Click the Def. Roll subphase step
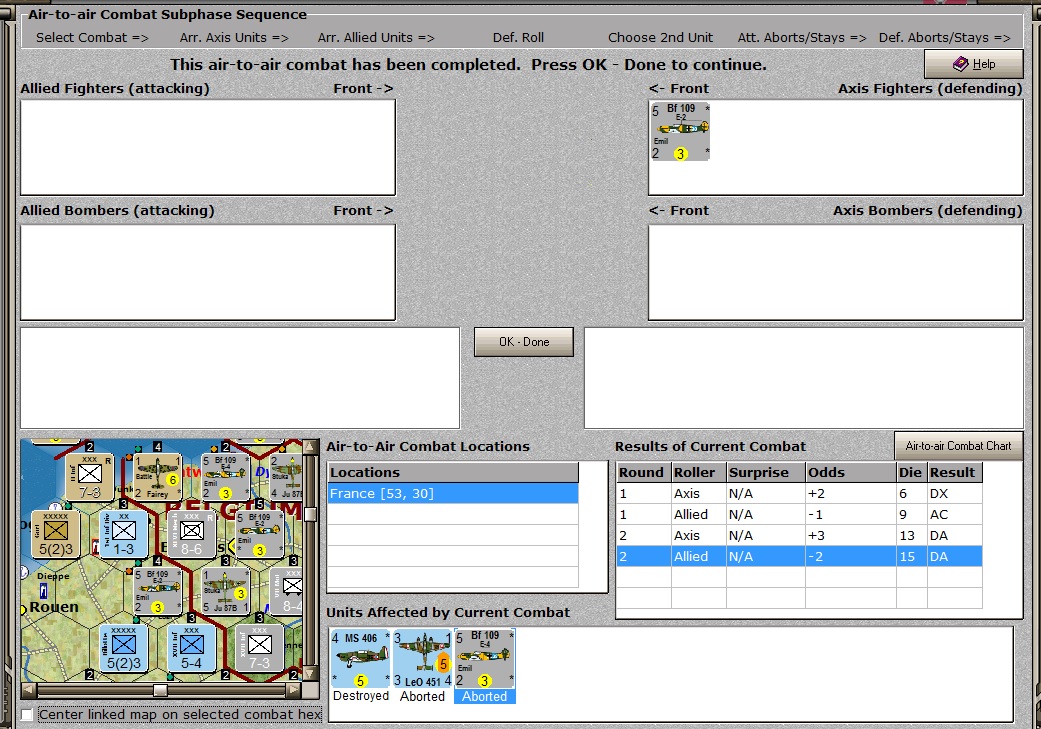Viewport: 1041px width, 729px height. pyautogui.click(x=518, y=38)
